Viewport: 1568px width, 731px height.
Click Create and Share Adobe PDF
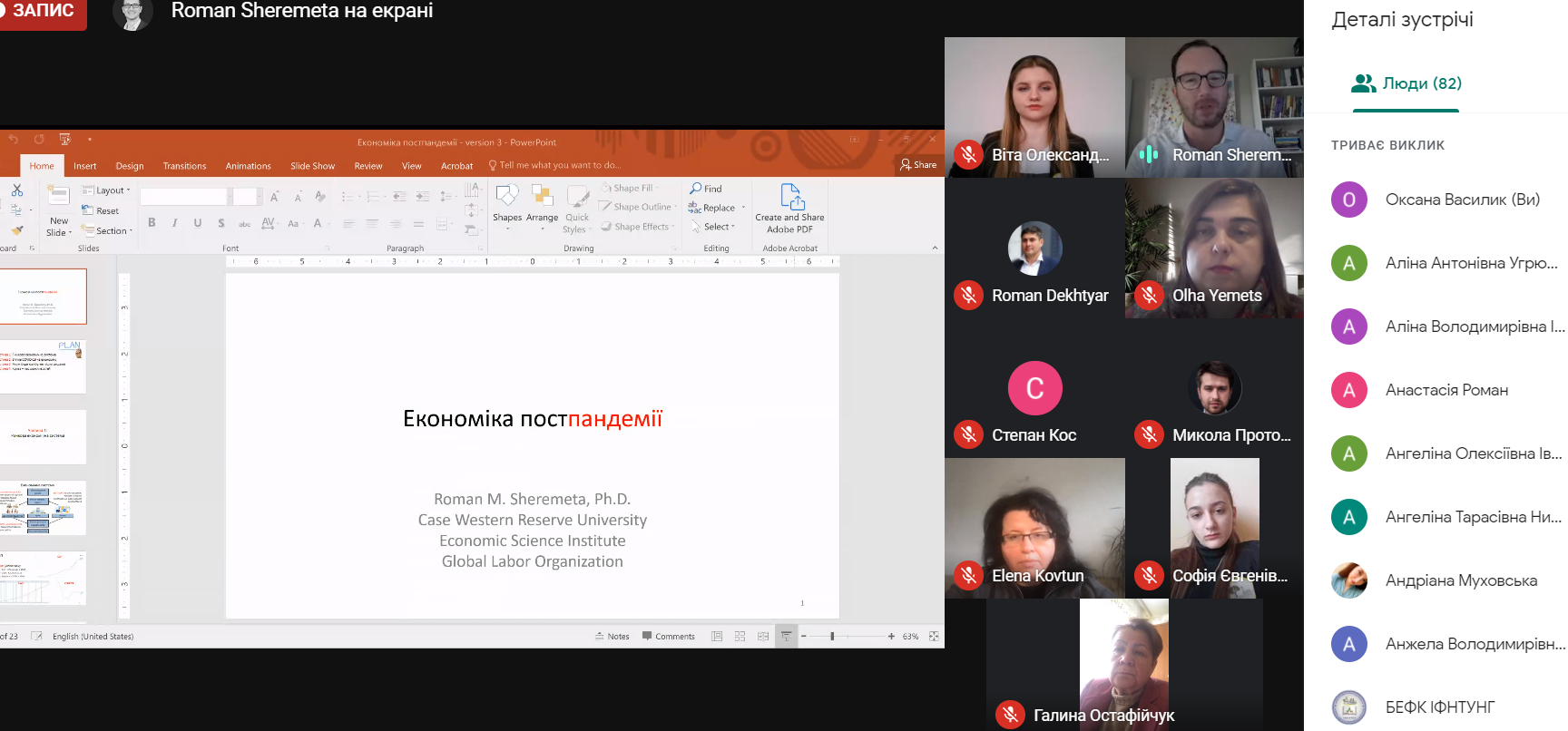[x=789, y=209]
